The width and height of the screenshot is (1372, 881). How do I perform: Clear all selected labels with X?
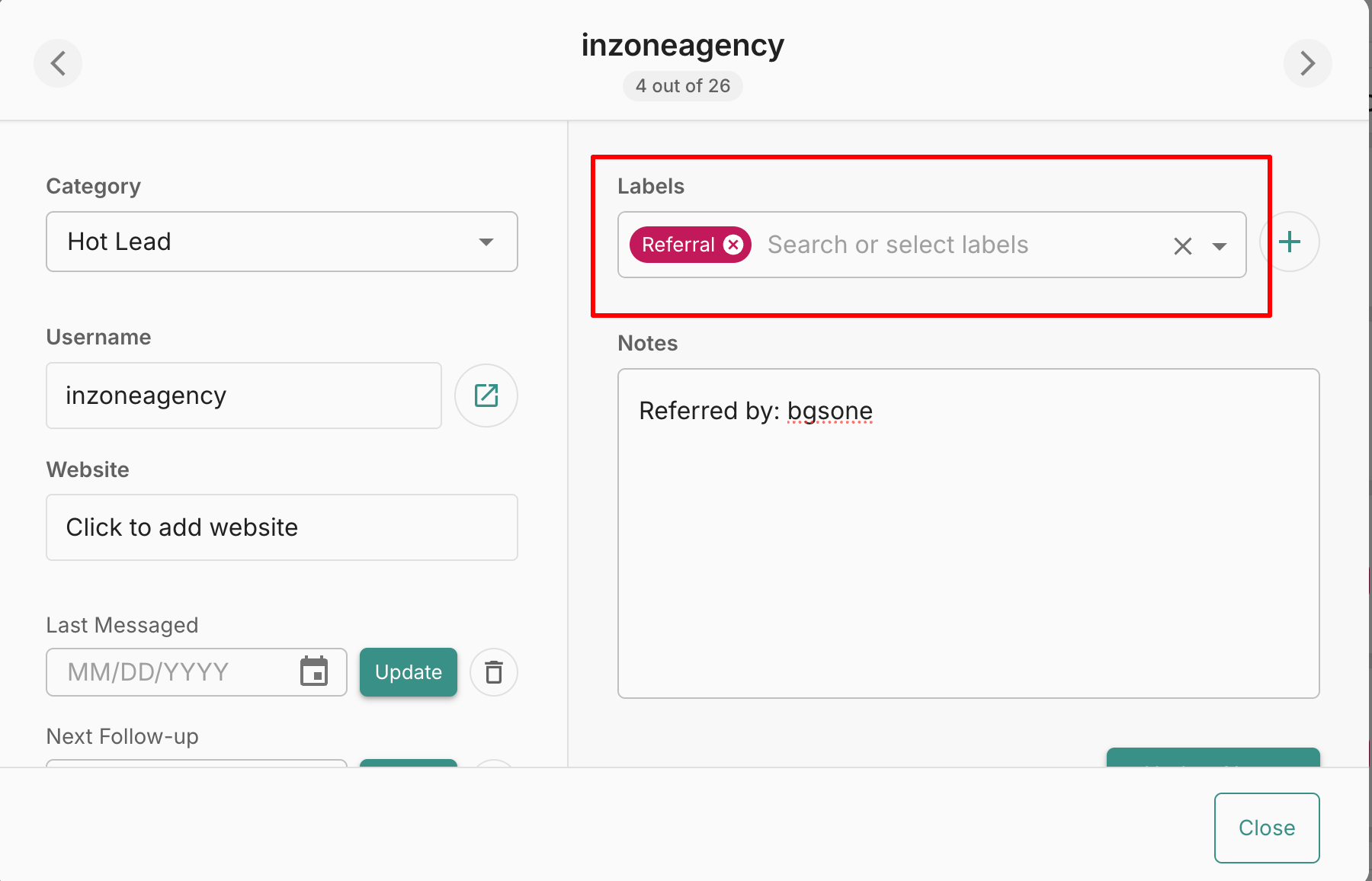(x=1182, y=246)
